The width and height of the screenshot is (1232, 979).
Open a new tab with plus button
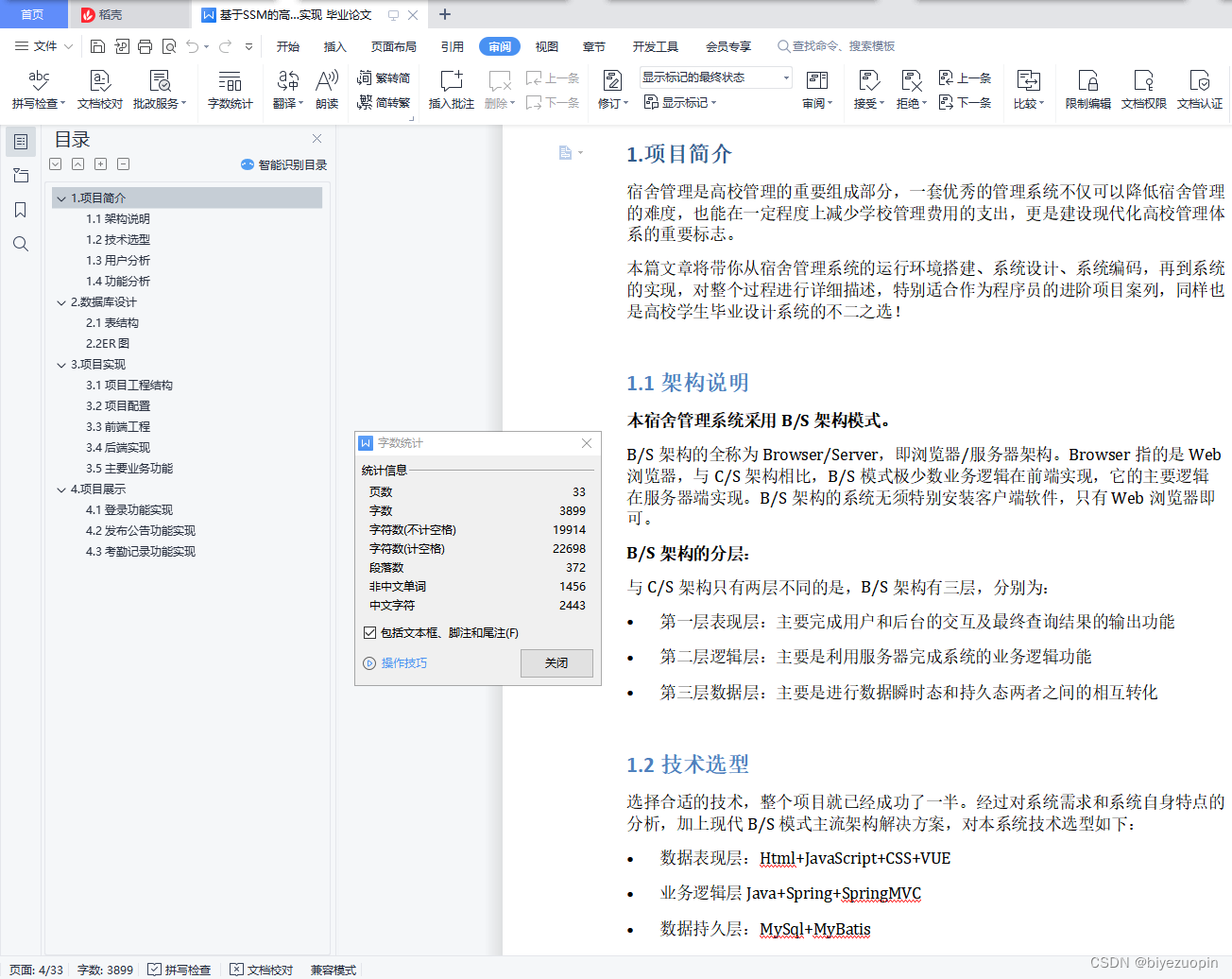445,14
